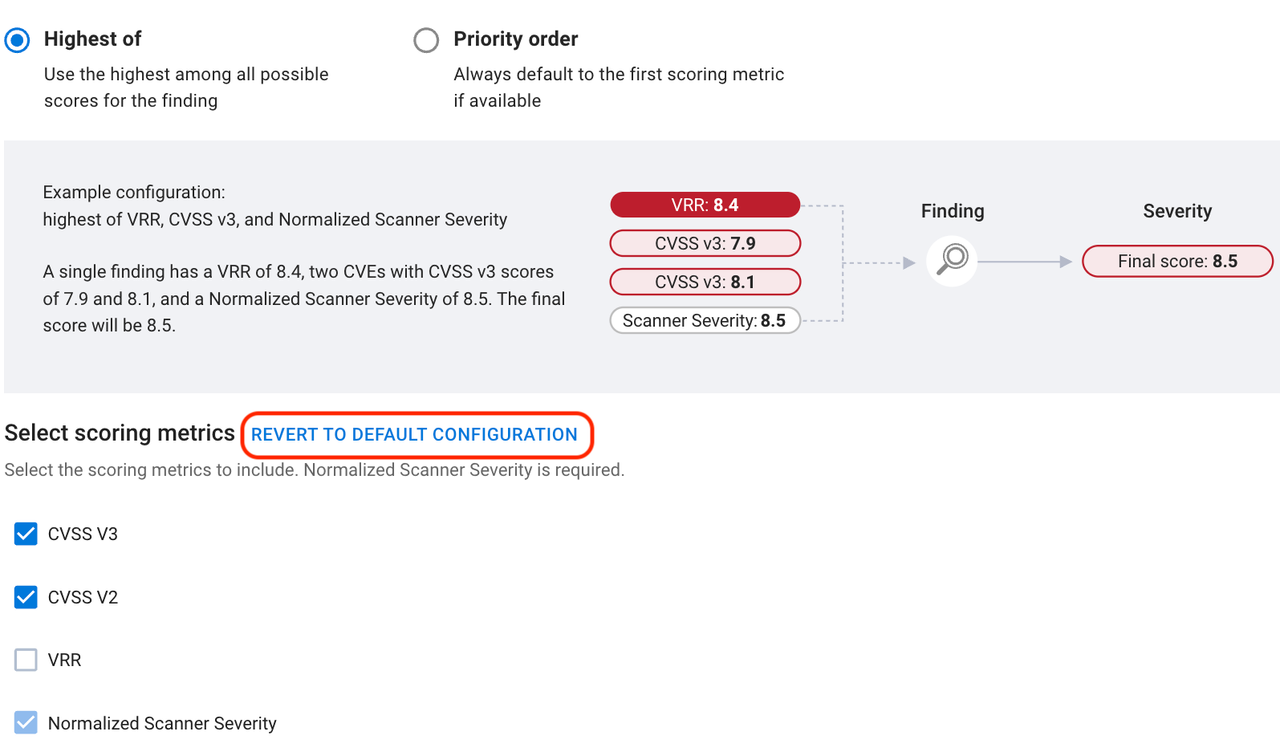This screenshot has height=756, width=1280.
Task: Enable the VRR scoring metric checkbox
Action: tap(26, 660)
